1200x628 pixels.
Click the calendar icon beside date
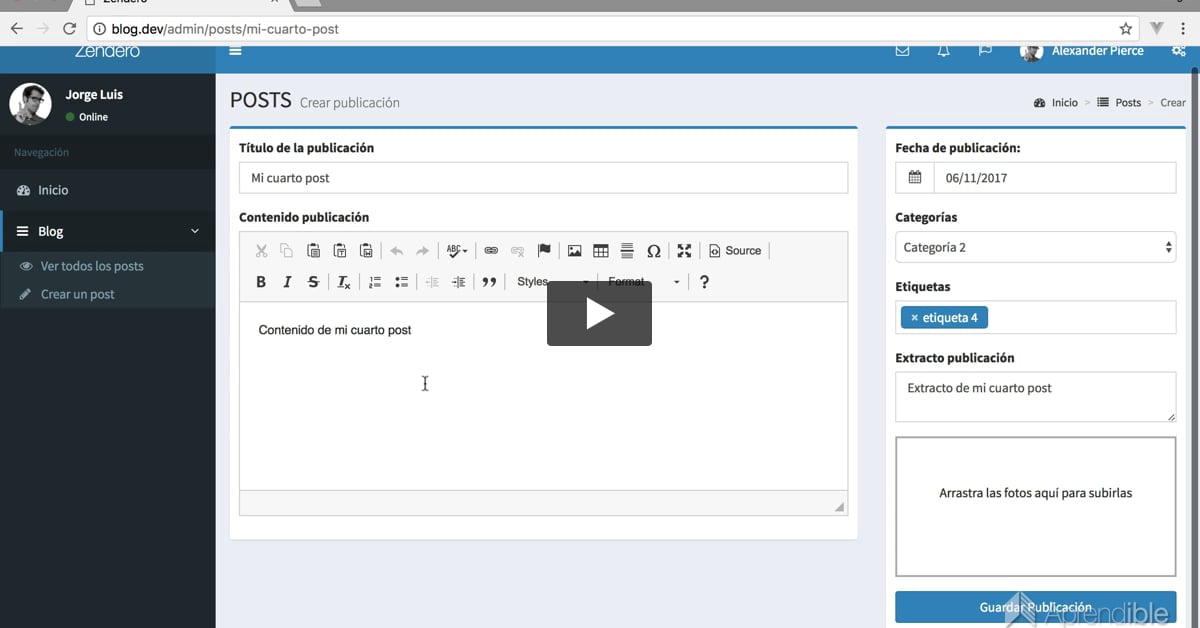pos(915,178)
